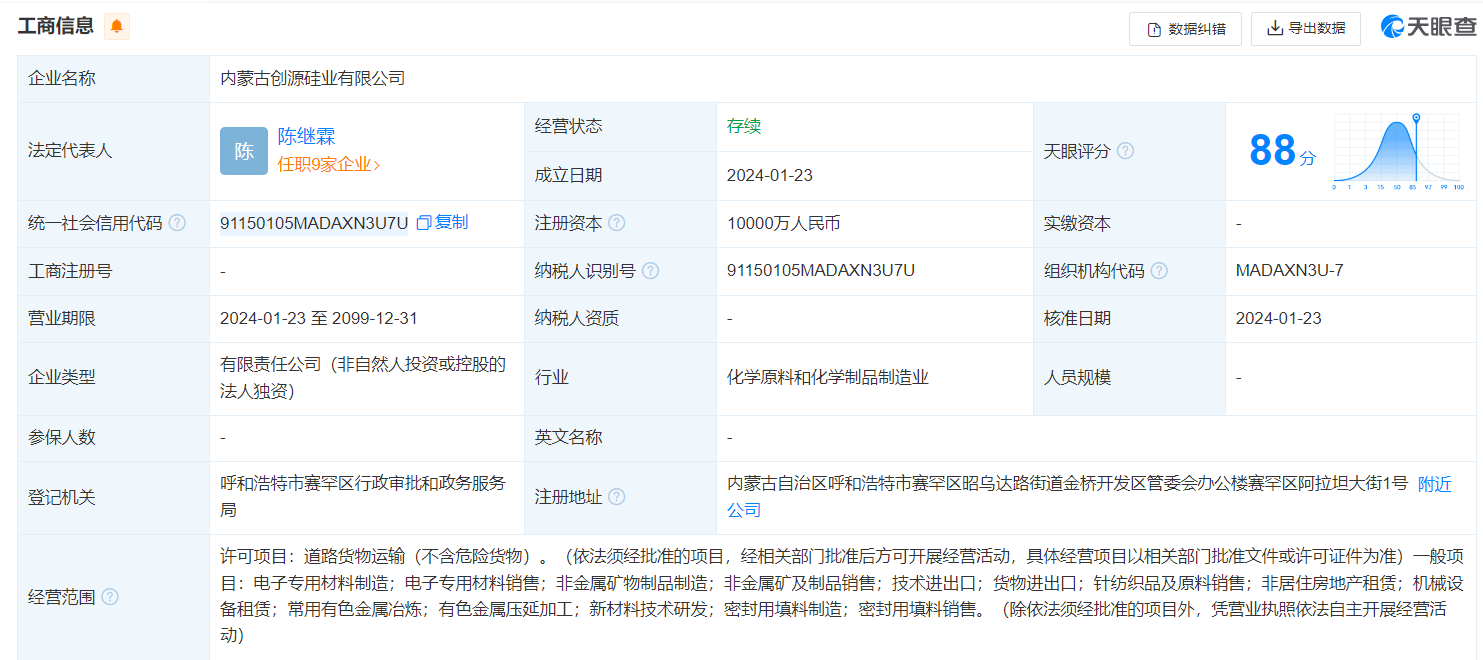The image size is (1483, 660).
Task: Click the help icon next to 组织机构代码
Action: (x=1159, y=271)
